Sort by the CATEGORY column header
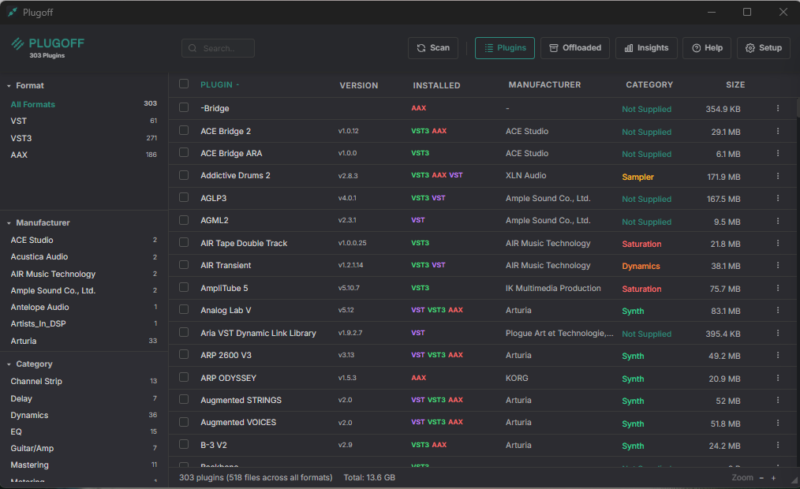Image resolution: width=800 pixels, height=489 pixels. click(x=649, y=85)
